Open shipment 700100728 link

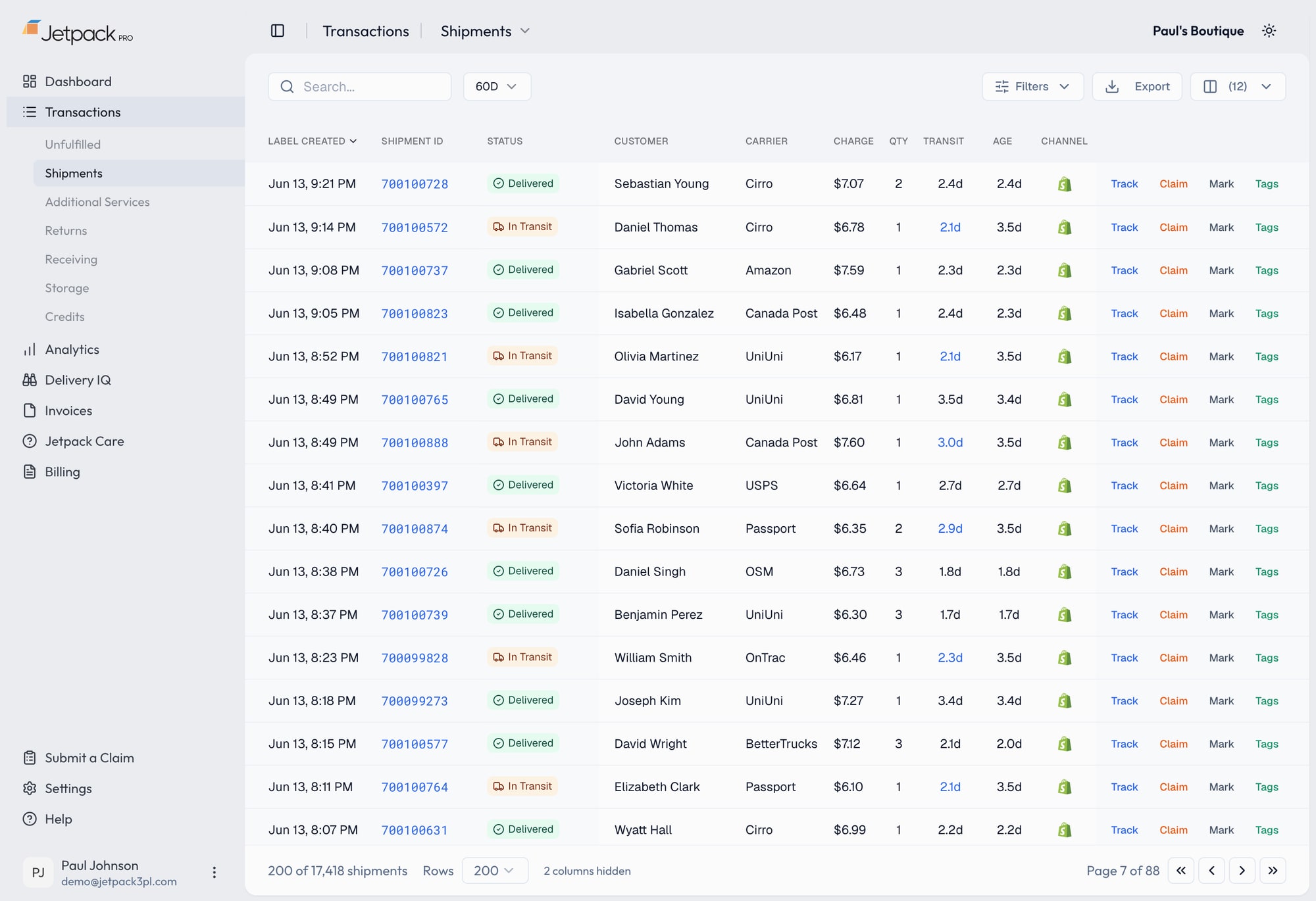pos(415,184)
